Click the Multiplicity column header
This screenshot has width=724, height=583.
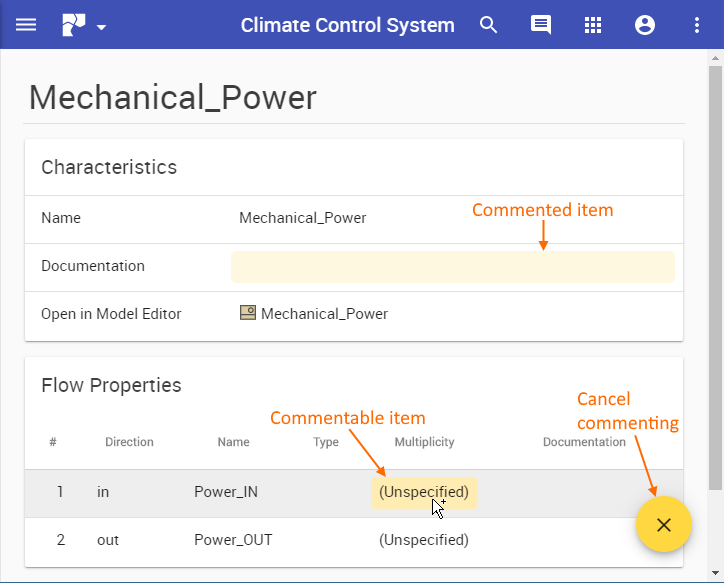coord(424,442)
